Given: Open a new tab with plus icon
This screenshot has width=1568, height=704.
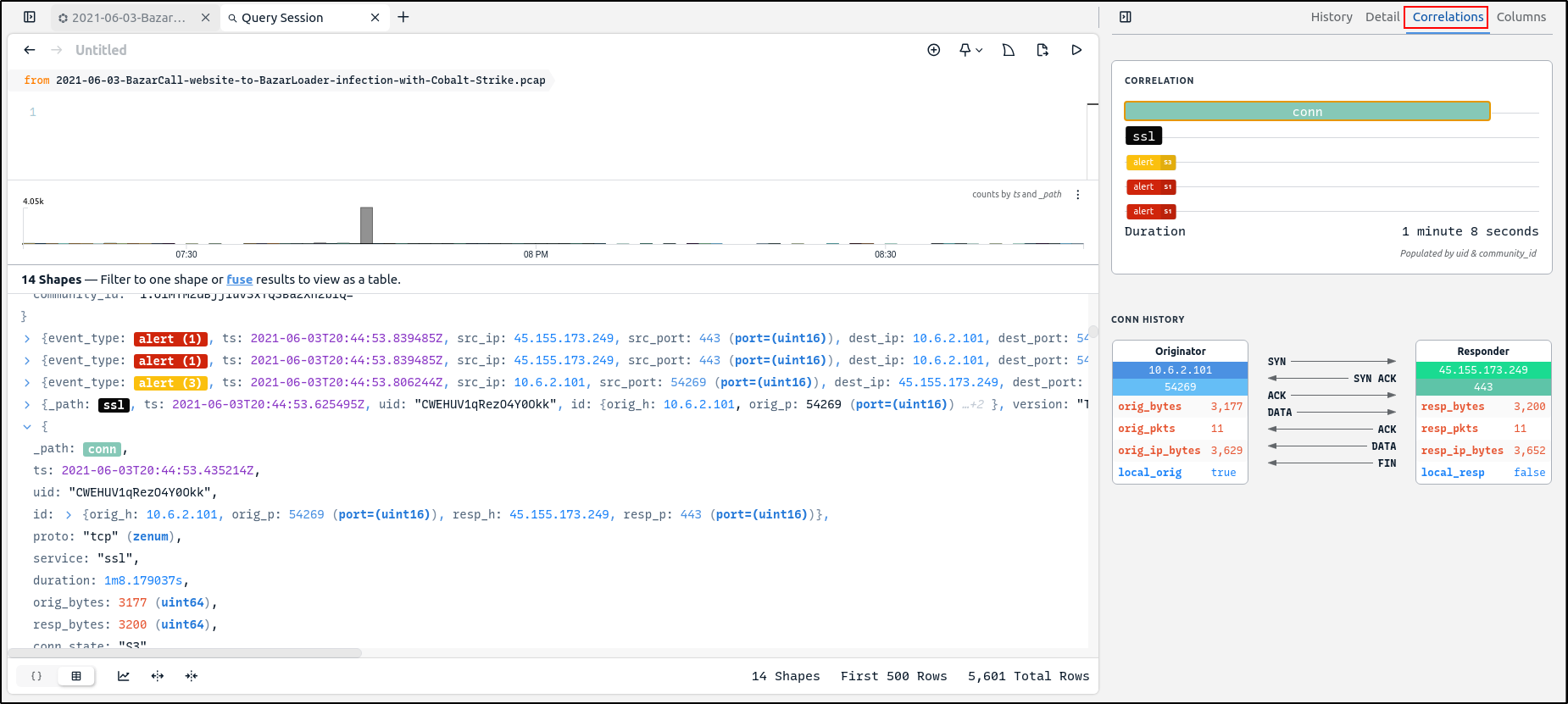Looking at the screenshot, I should point(403,17).
